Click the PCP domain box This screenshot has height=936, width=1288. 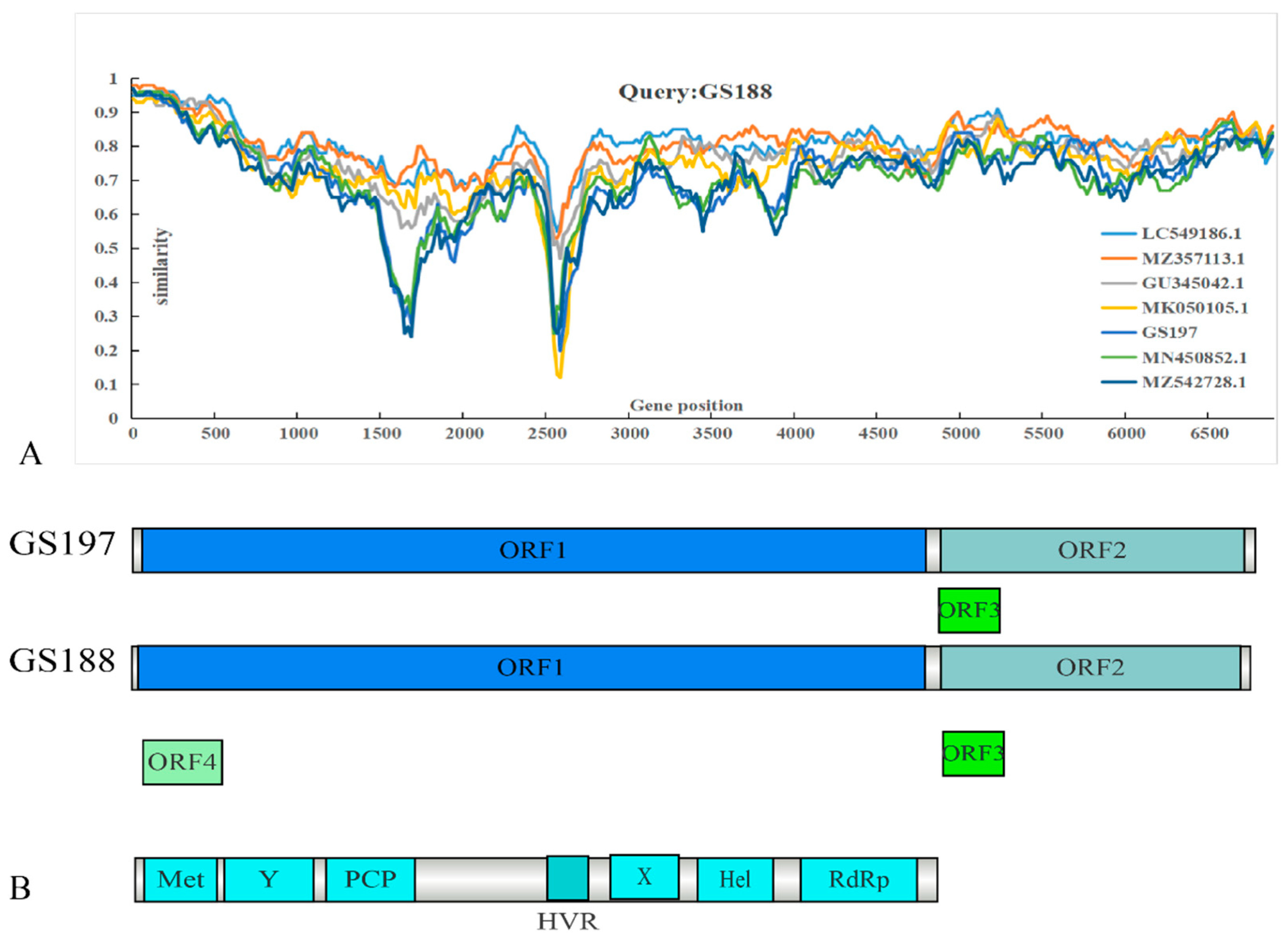tap(370, 879)
